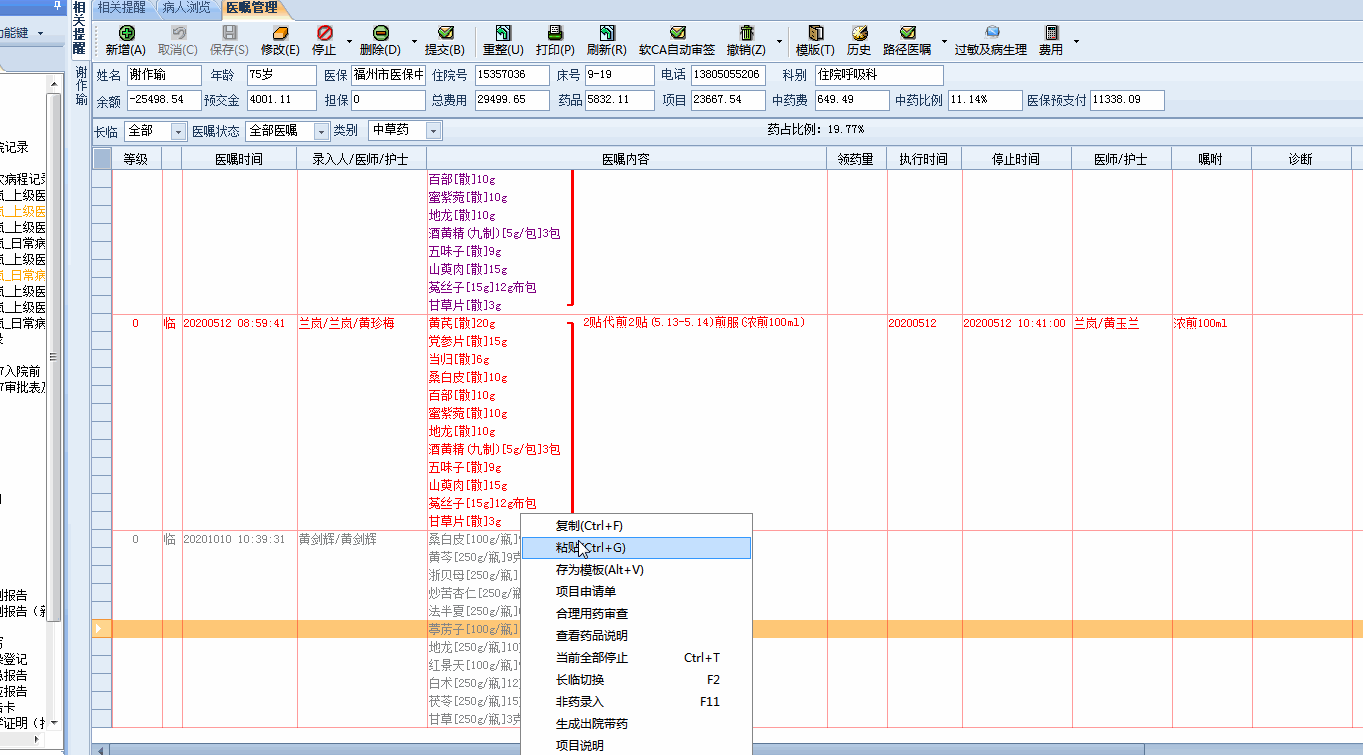The width and height of the screenshot is (1363, 755).
Task: Click the 提交(B) submit toolbar icon
Action: click(x=445, y=34)
